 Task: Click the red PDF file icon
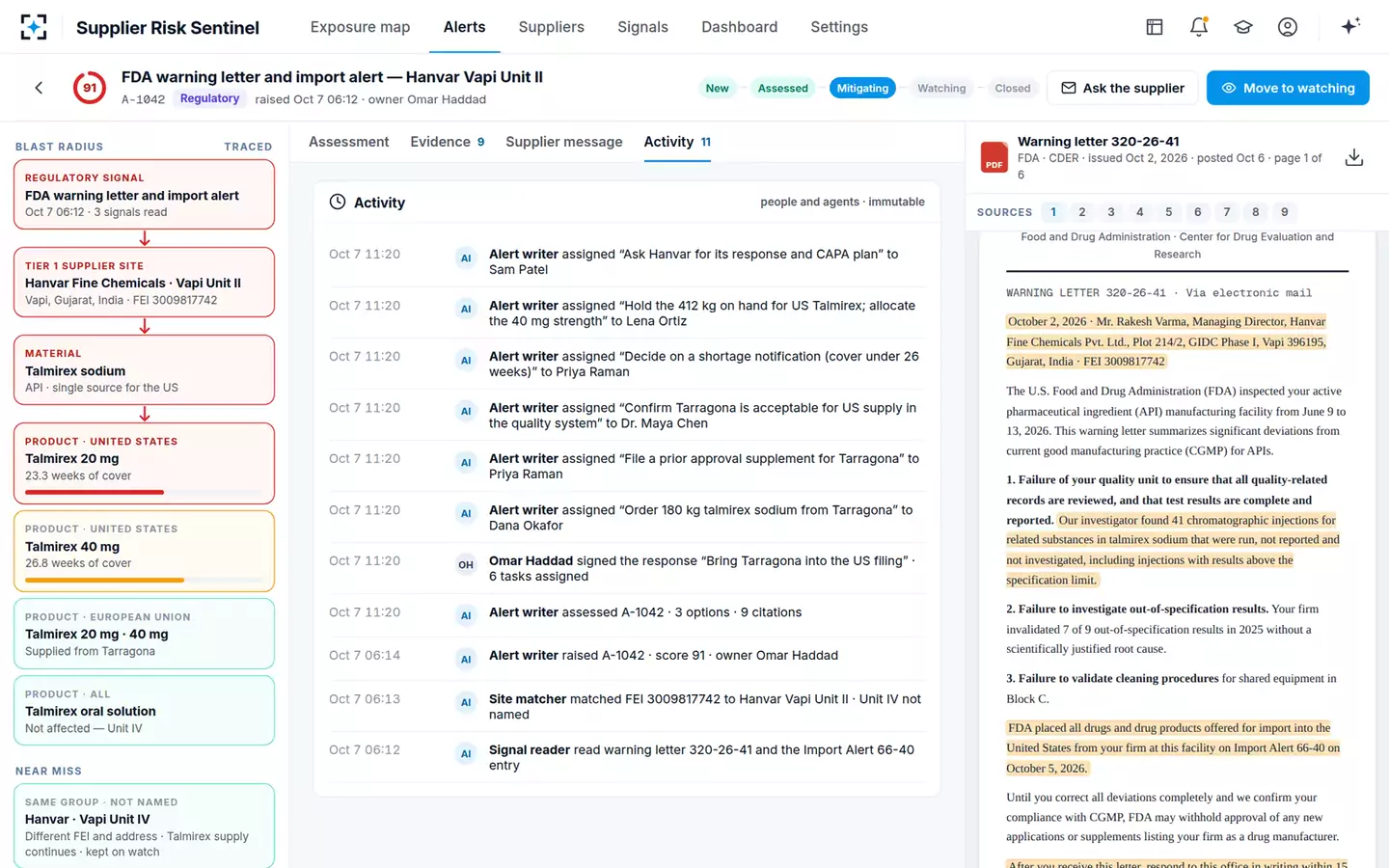click(x=994, y=157)
